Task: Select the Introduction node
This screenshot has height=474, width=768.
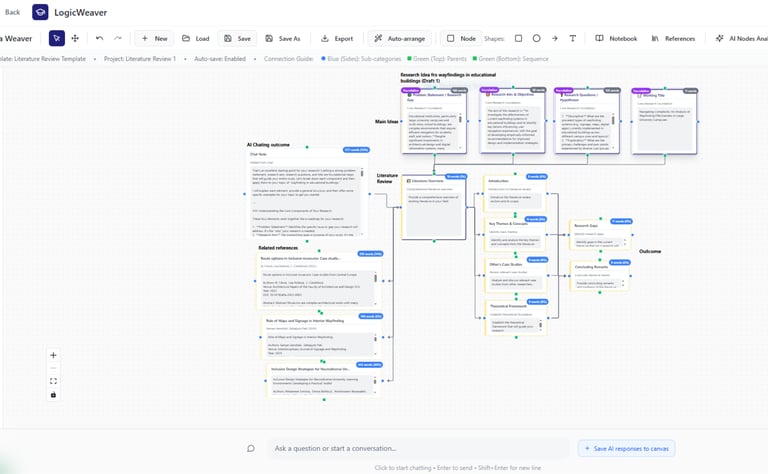Action: pyautogui.click(x=515, y=193)
